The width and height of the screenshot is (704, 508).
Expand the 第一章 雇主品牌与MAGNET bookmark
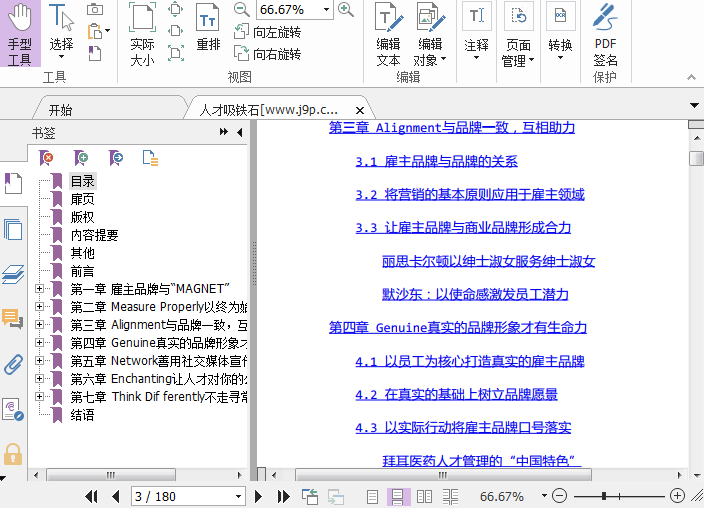click(x=40, y=288)
